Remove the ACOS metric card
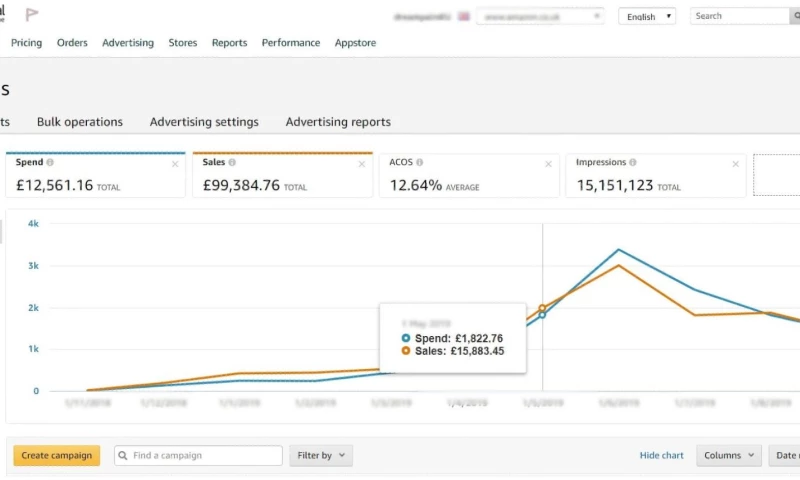 click(548, 164)
